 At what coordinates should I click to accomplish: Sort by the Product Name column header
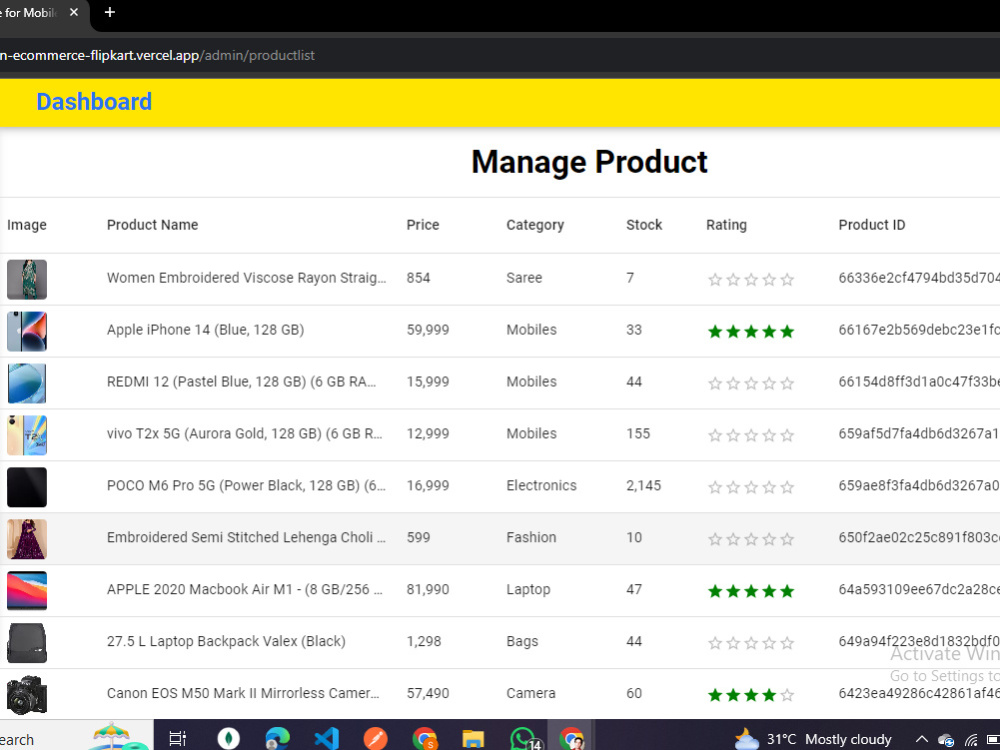tap(152, 224)
